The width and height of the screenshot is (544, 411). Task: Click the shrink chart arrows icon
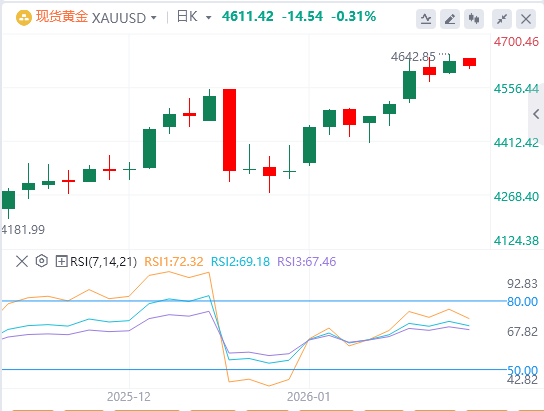click(502, 19)
